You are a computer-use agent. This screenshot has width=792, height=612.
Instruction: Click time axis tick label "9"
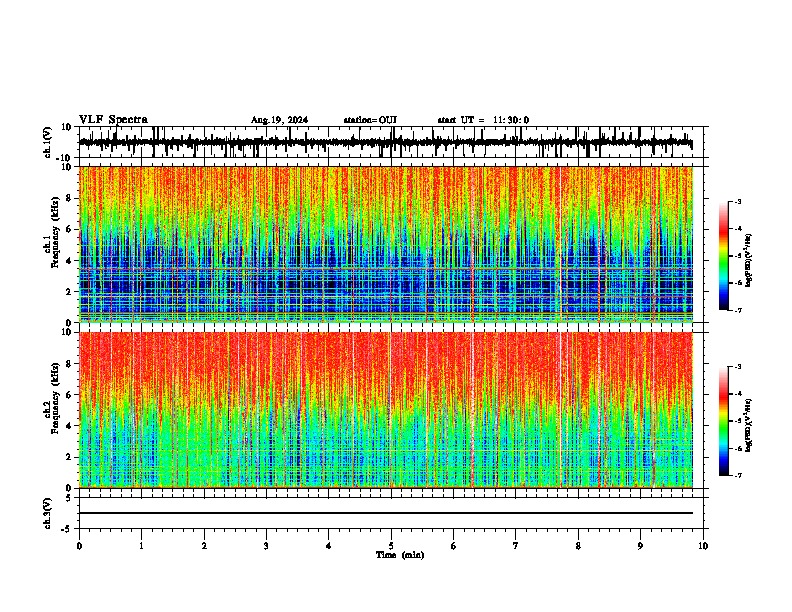640,546
